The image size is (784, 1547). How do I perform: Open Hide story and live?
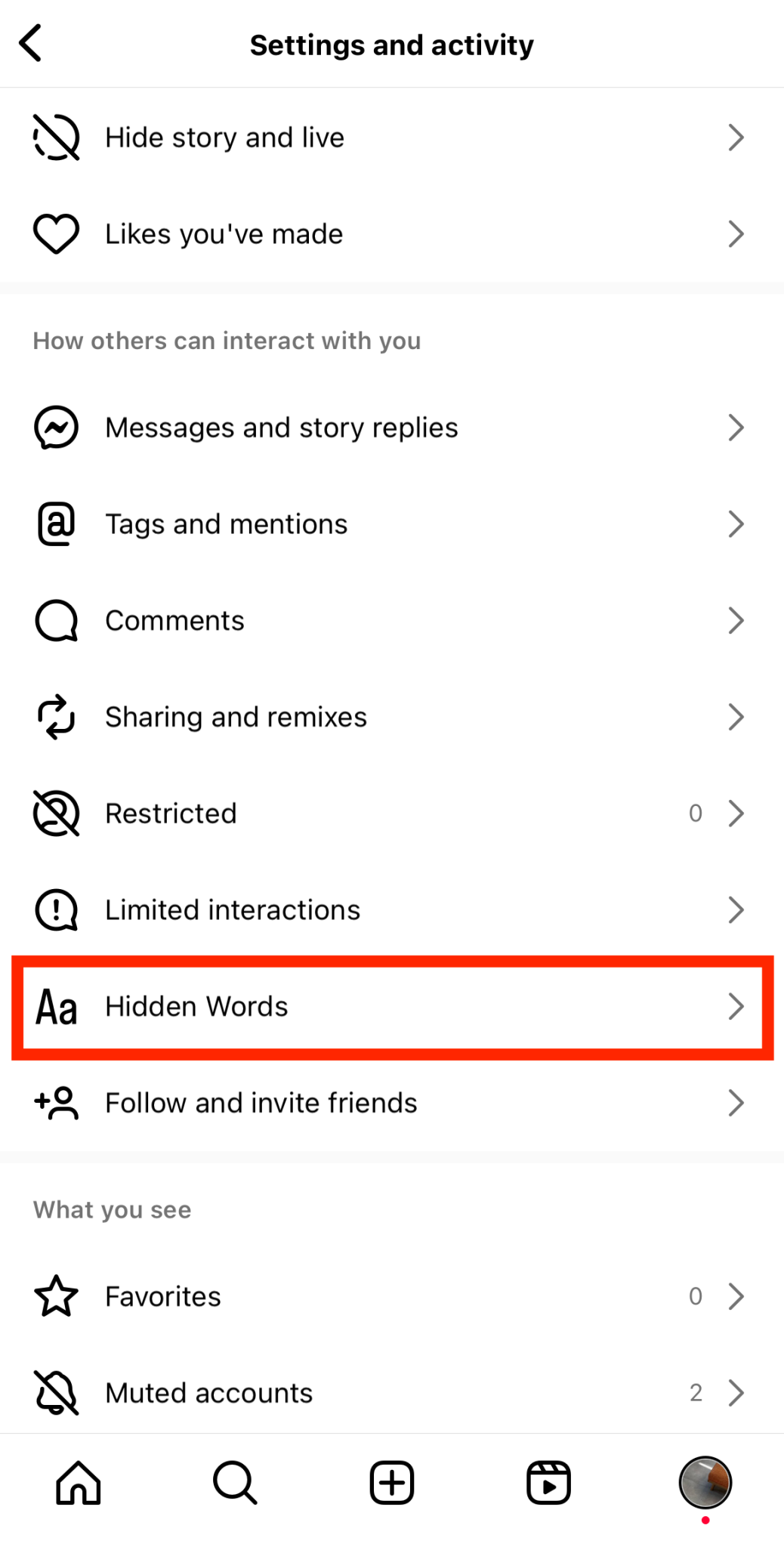pyautogui.click(x=391, y=137)
